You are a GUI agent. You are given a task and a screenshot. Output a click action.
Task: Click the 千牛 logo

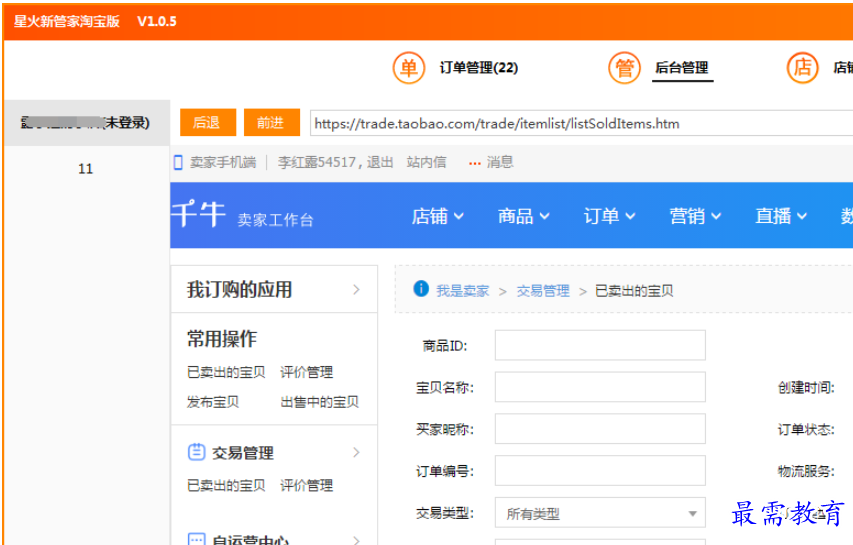point(198,214)
